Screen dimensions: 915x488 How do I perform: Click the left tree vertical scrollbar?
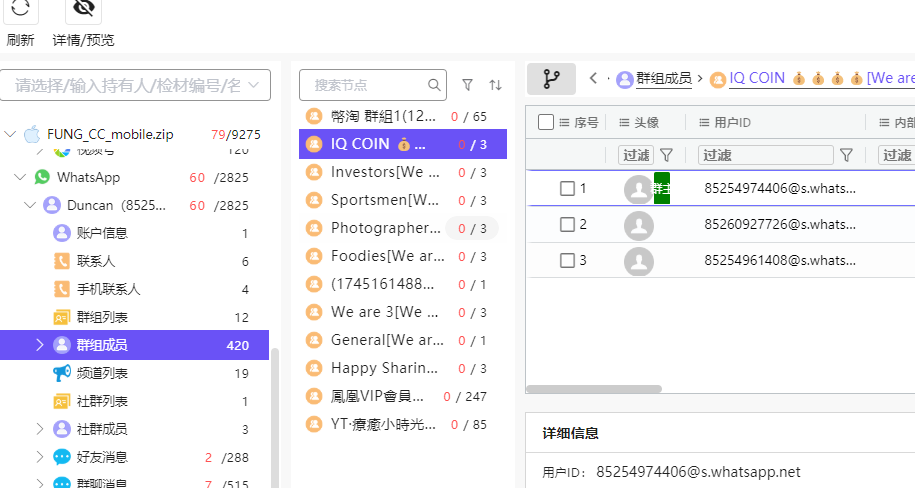point(275,417)
